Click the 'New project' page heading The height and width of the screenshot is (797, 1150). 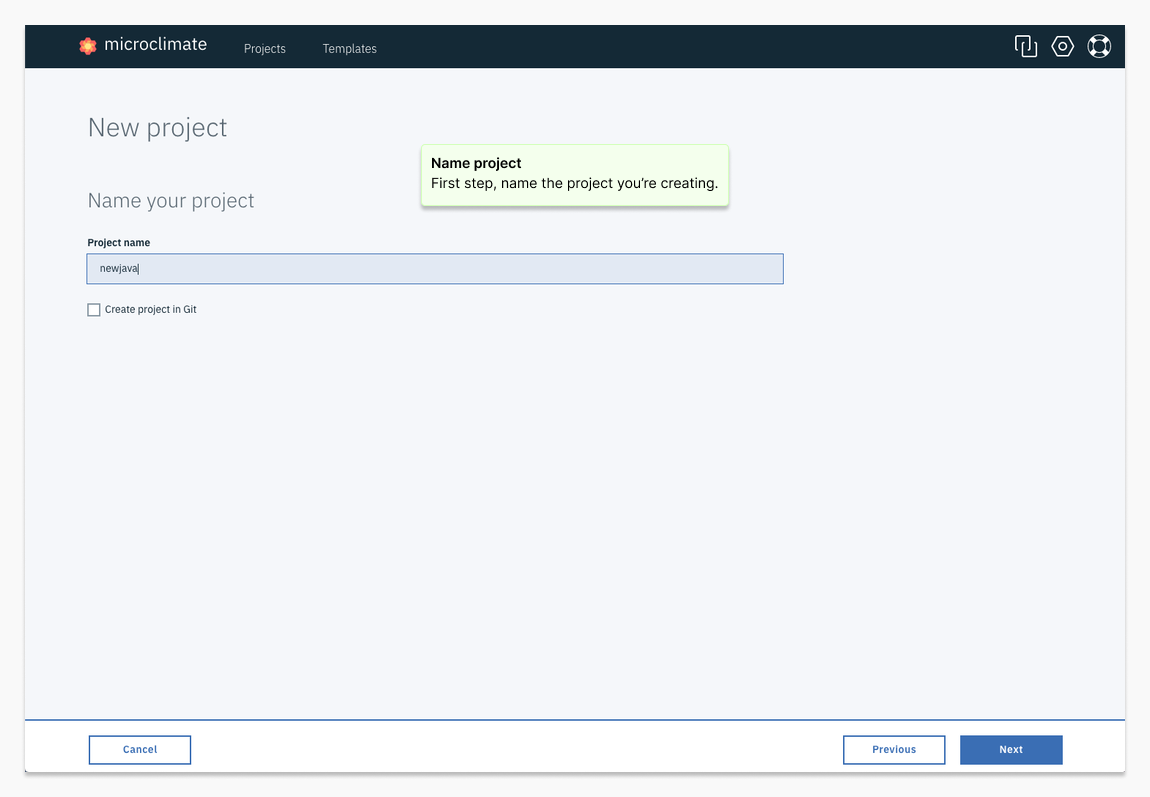157,128
